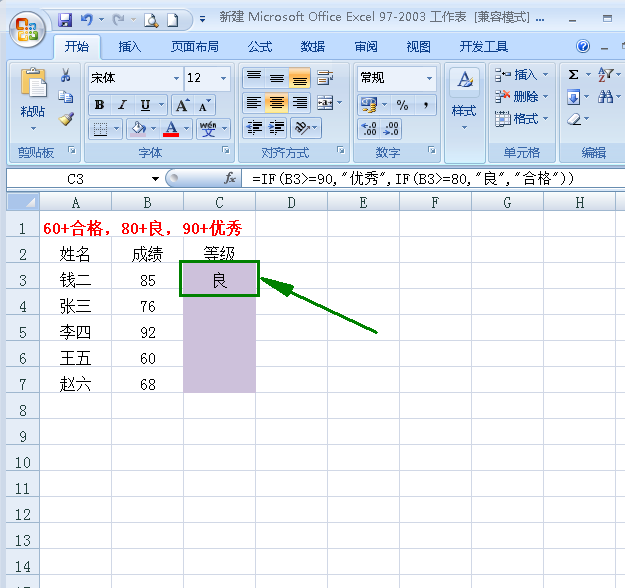Toggle Underline formatting
Screen dimensions: 625x588
tap(145, 105)
